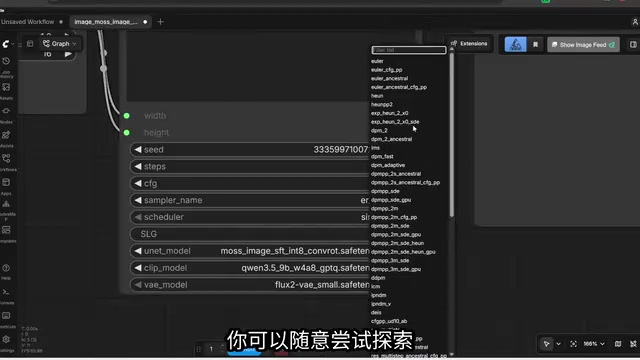
Task: Toggle the minimap icon
Action: 618,344
